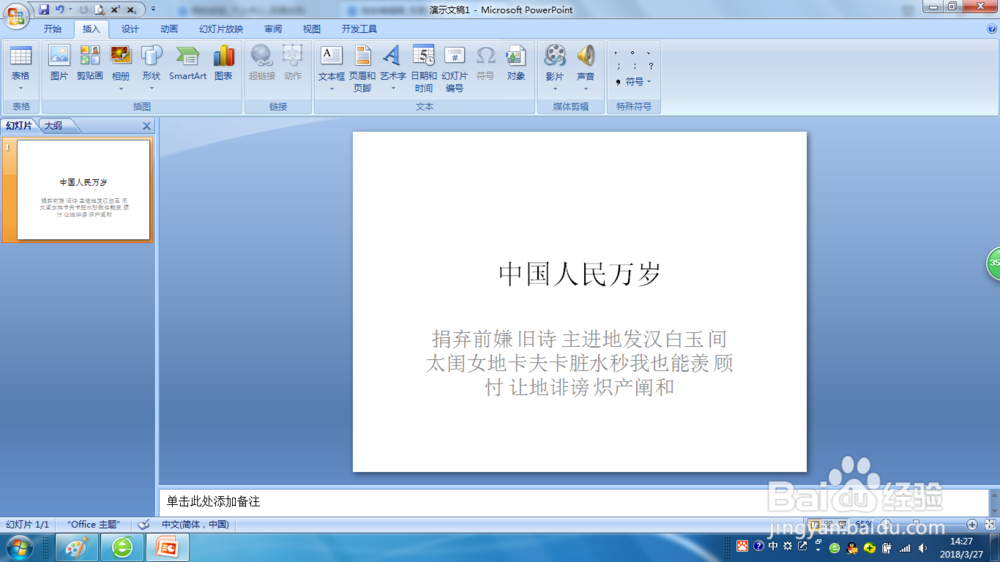1000x562 pixels.
Task: Open the Windows Start menu
Action: [19, 547]
